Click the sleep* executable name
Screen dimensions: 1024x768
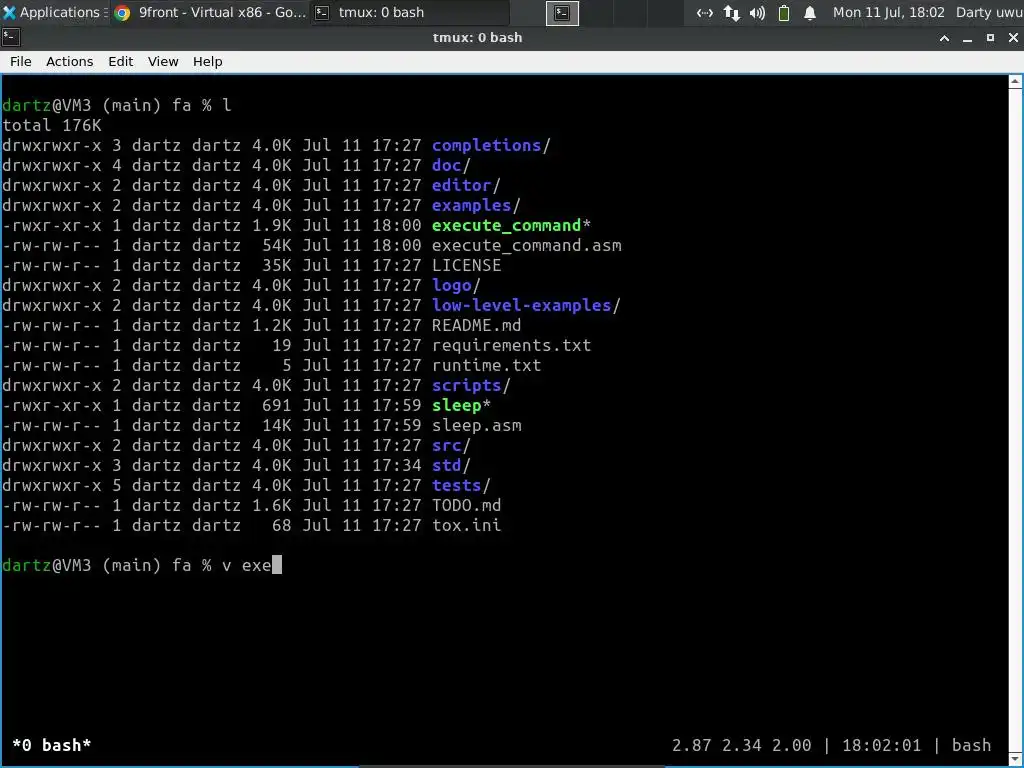coord(461,406)
